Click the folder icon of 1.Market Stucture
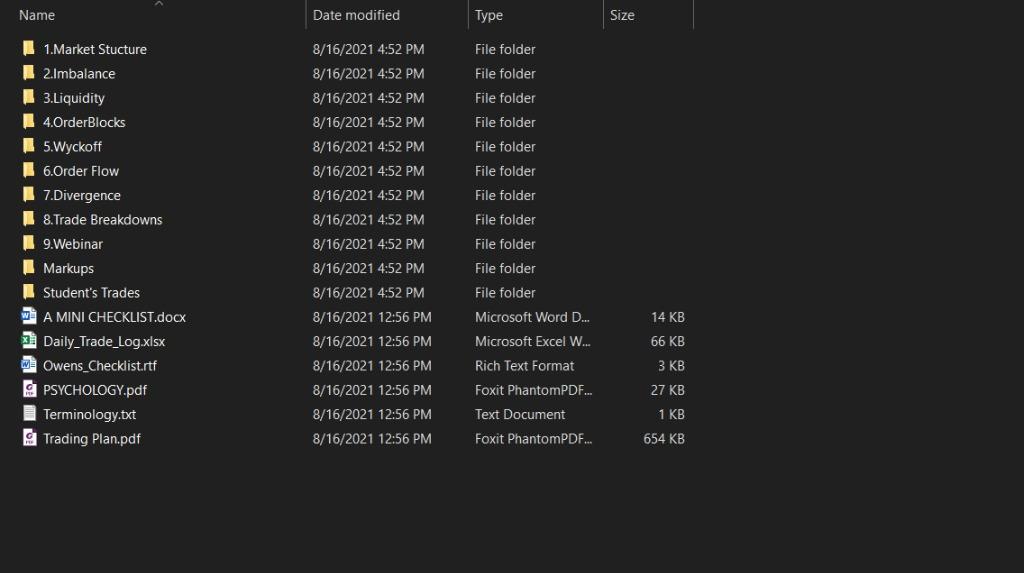Image resolution: width=1024 pixels, height=573 pixels. 28,49
